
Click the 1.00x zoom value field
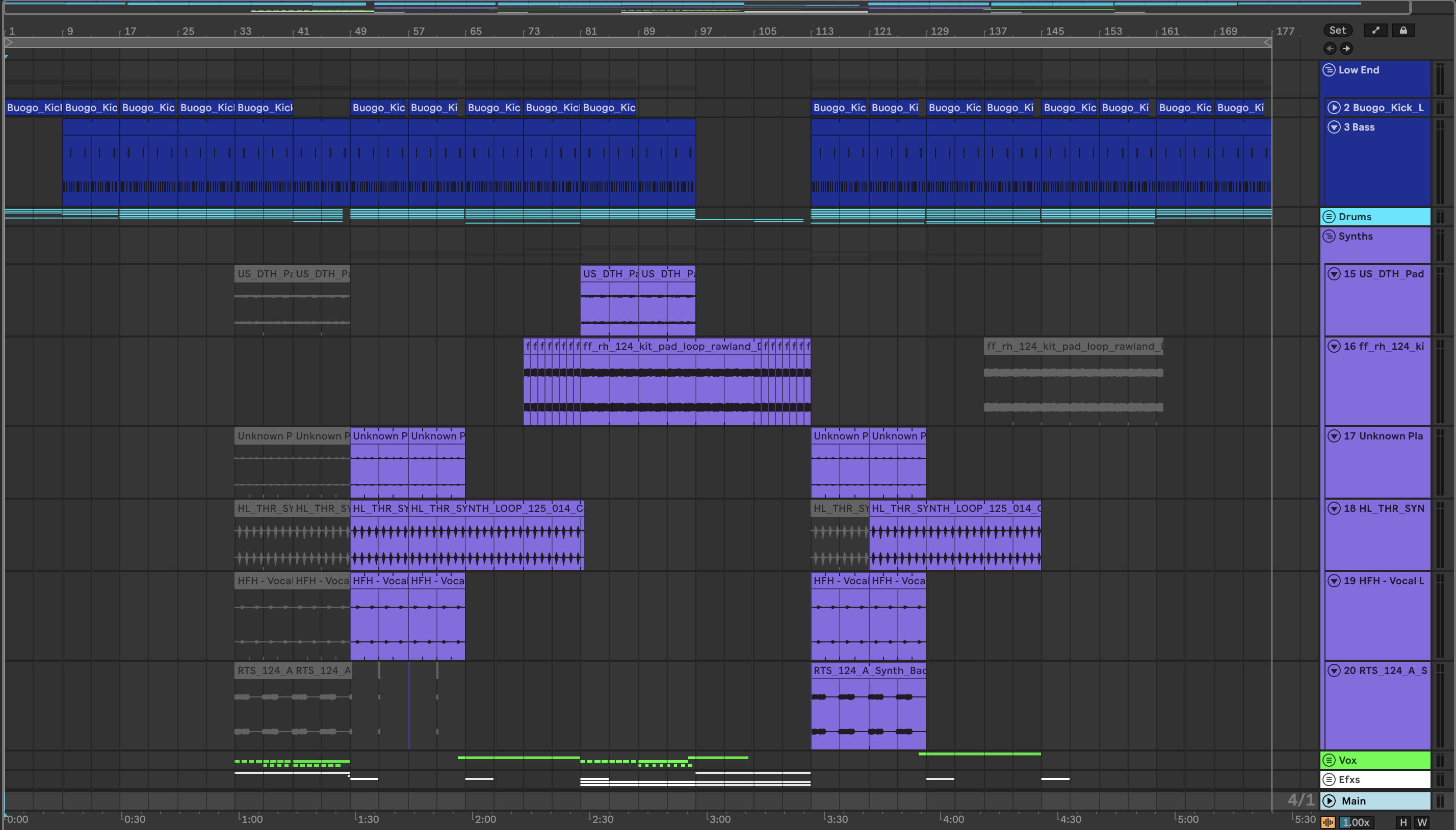[x=1355, y=822]
